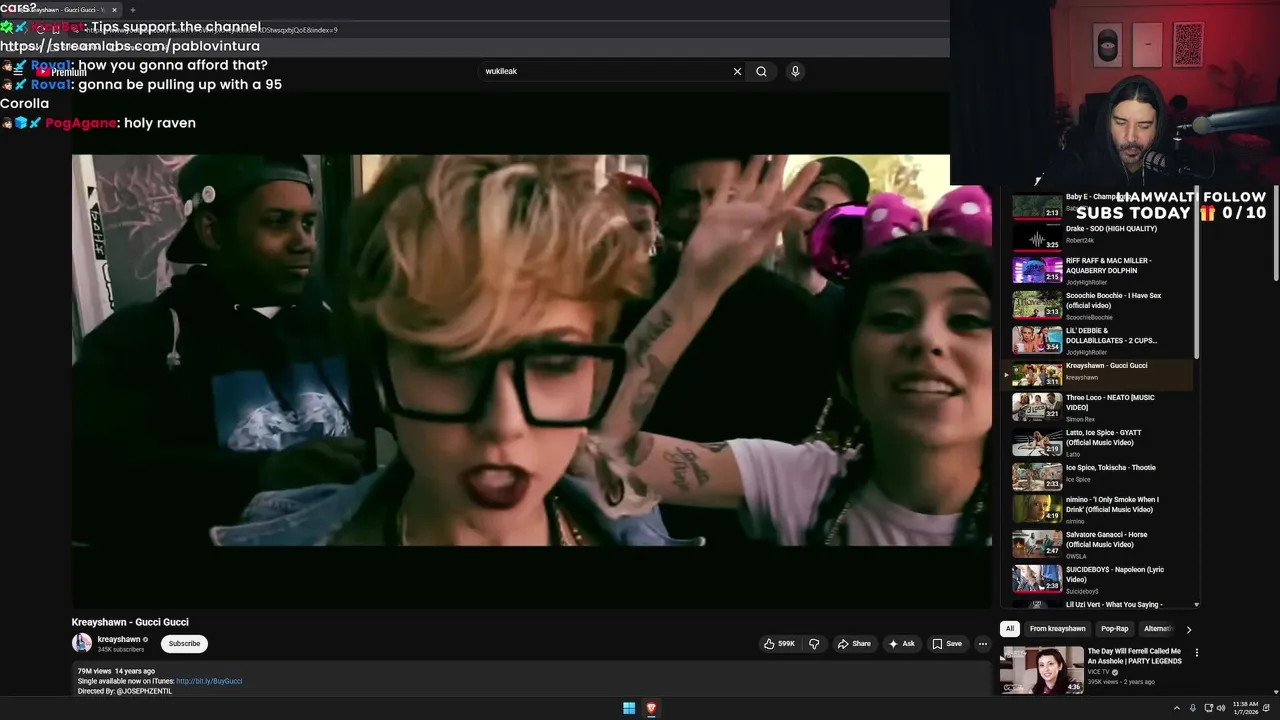Click into the search field containing wukileak

pyautogui.click(x=605, y=71)
